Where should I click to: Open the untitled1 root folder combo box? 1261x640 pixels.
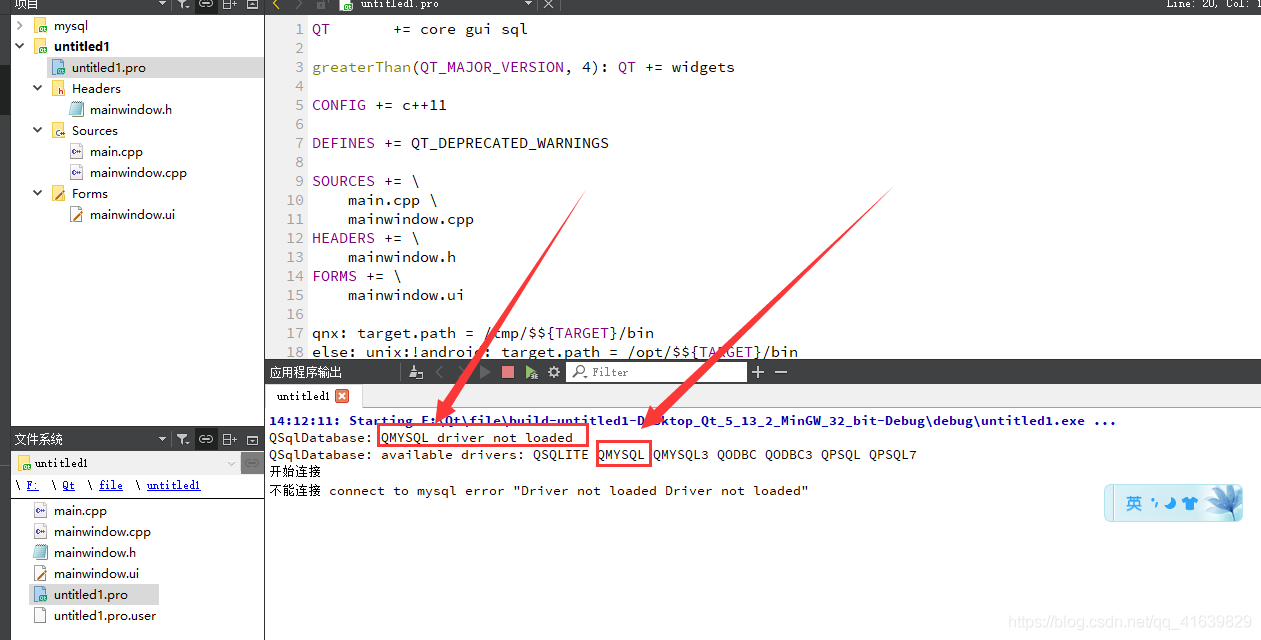pos(127,463)
